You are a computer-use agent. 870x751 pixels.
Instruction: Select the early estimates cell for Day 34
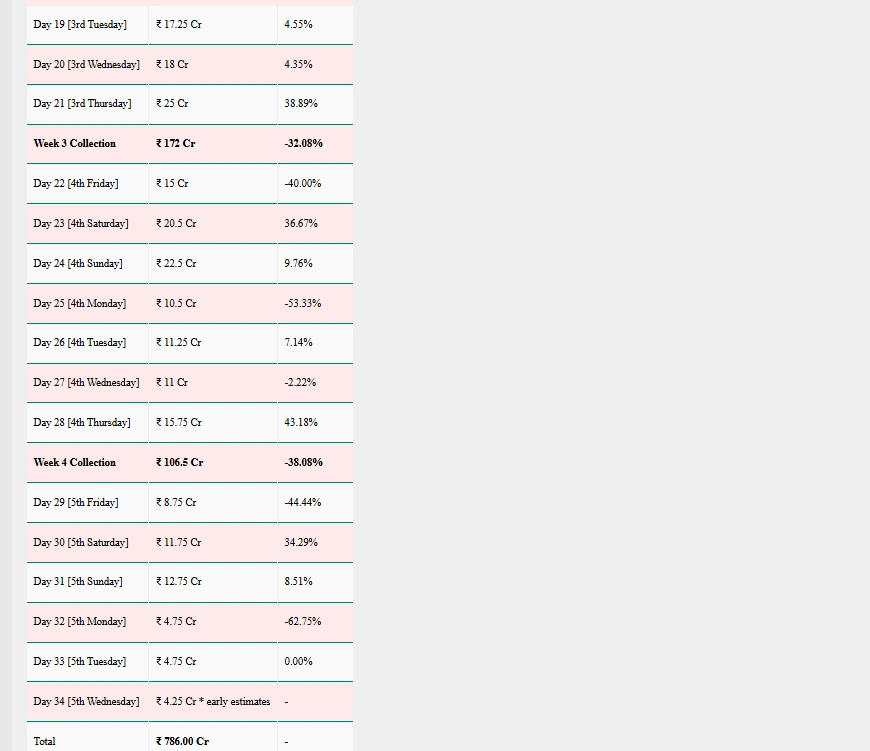point(213,702)
